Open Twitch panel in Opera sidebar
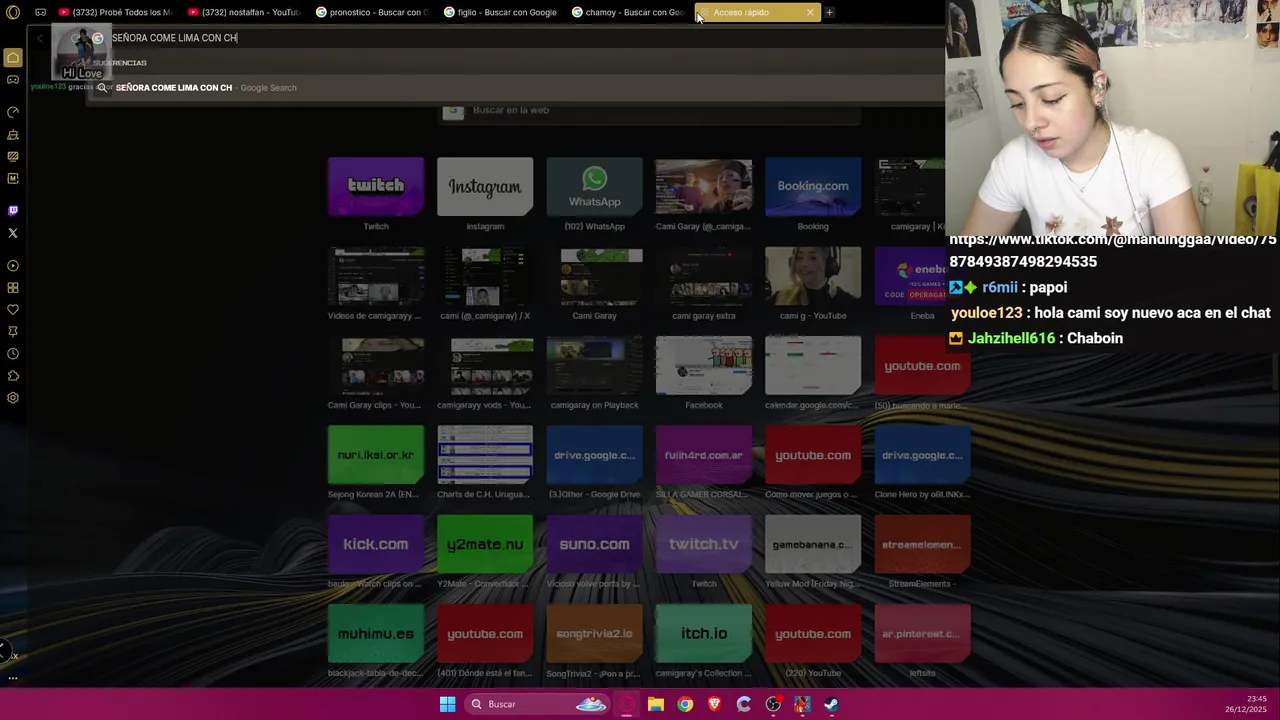Image resolution: width=1280 pixels, height=720 pixels. pyautogui.click(x=13, y=211)
